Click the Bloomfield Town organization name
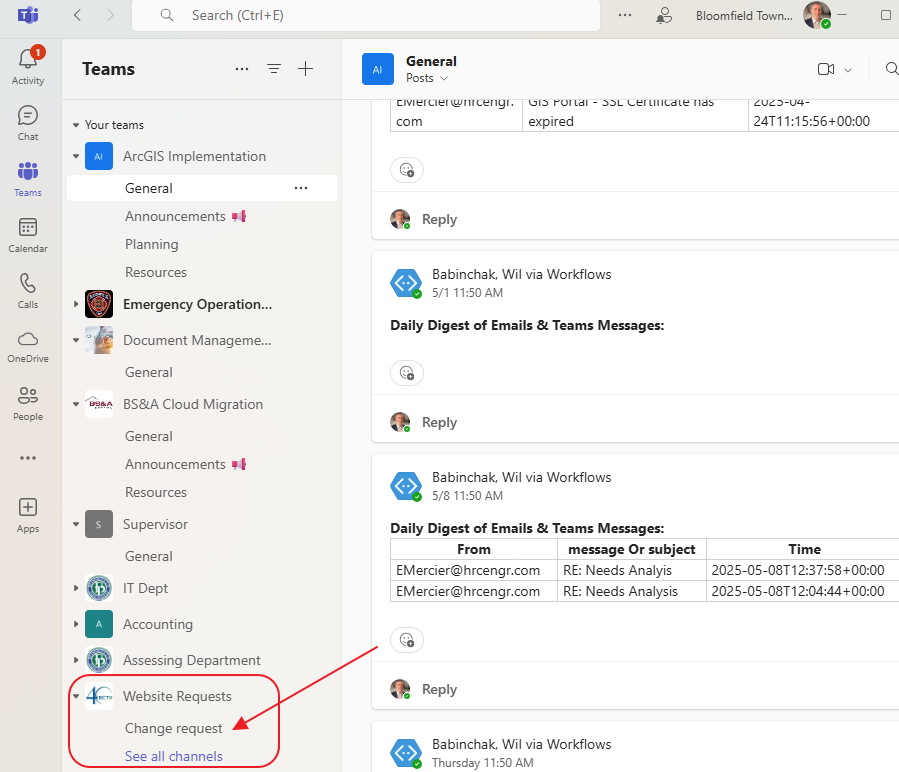Image resolution: width=899 pixels, height=772 pixels. click(744, 15)
